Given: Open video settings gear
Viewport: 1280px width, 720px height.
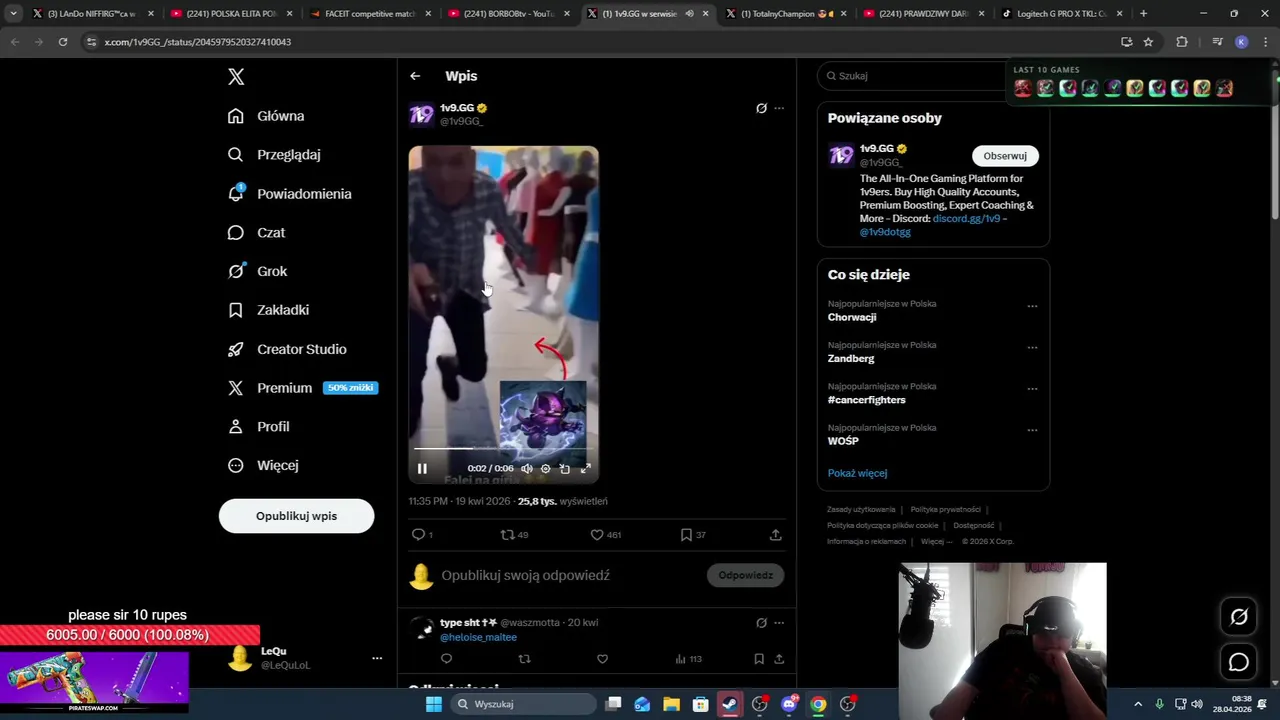Looking at the screenshot, I should 545,468.
